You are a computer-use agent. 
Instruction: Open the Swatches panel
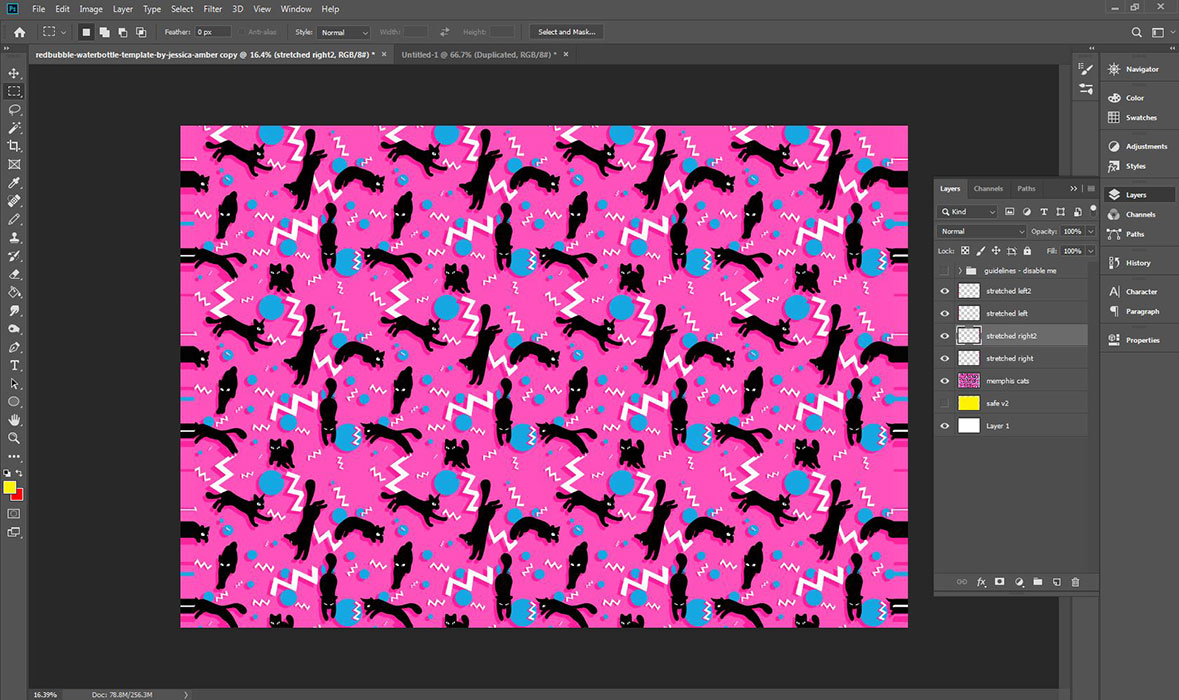tap(1132, 118)
